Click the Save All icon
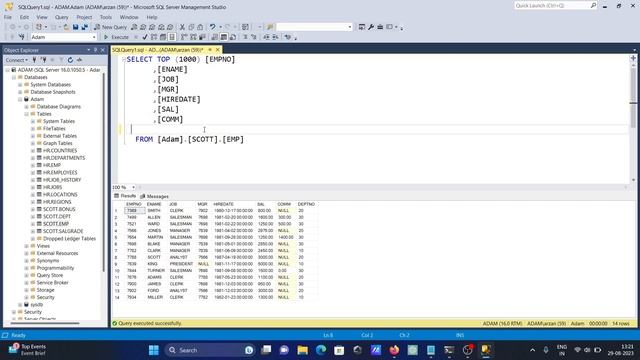 pos(84,27)
